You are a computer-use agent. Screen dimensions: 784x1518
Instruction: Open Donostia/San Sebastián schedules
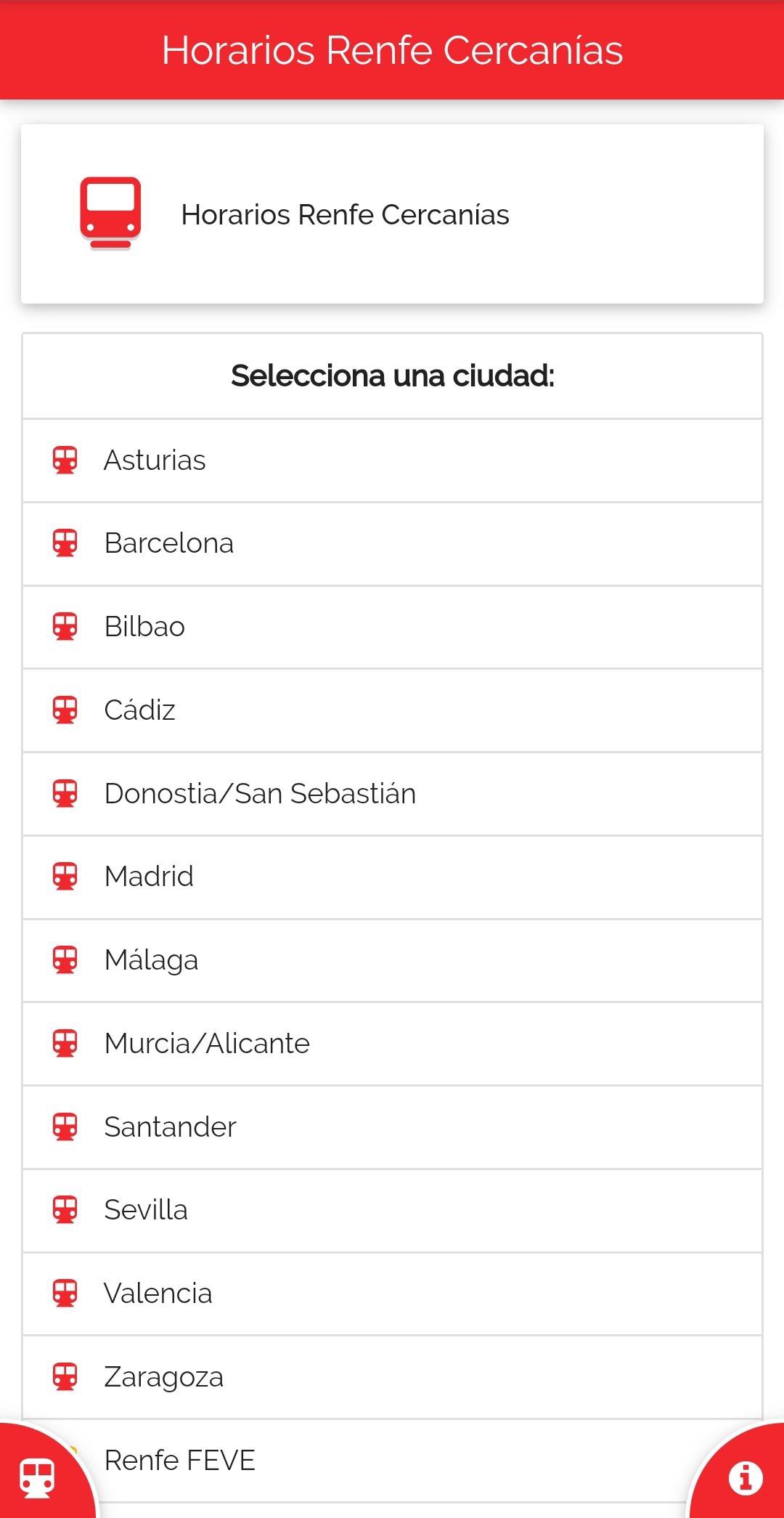pyautogui.click(x=260, y=794)
